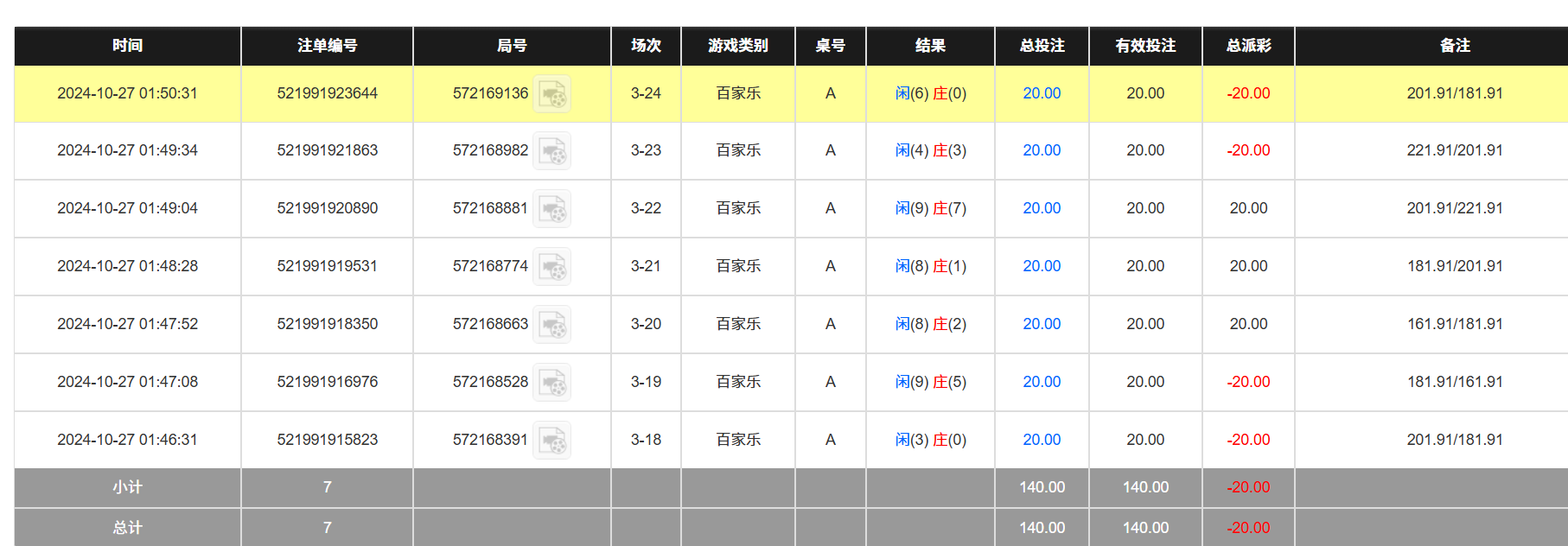Click the 注单编号 column header
1568x546 pixels.
coord(327,46)
